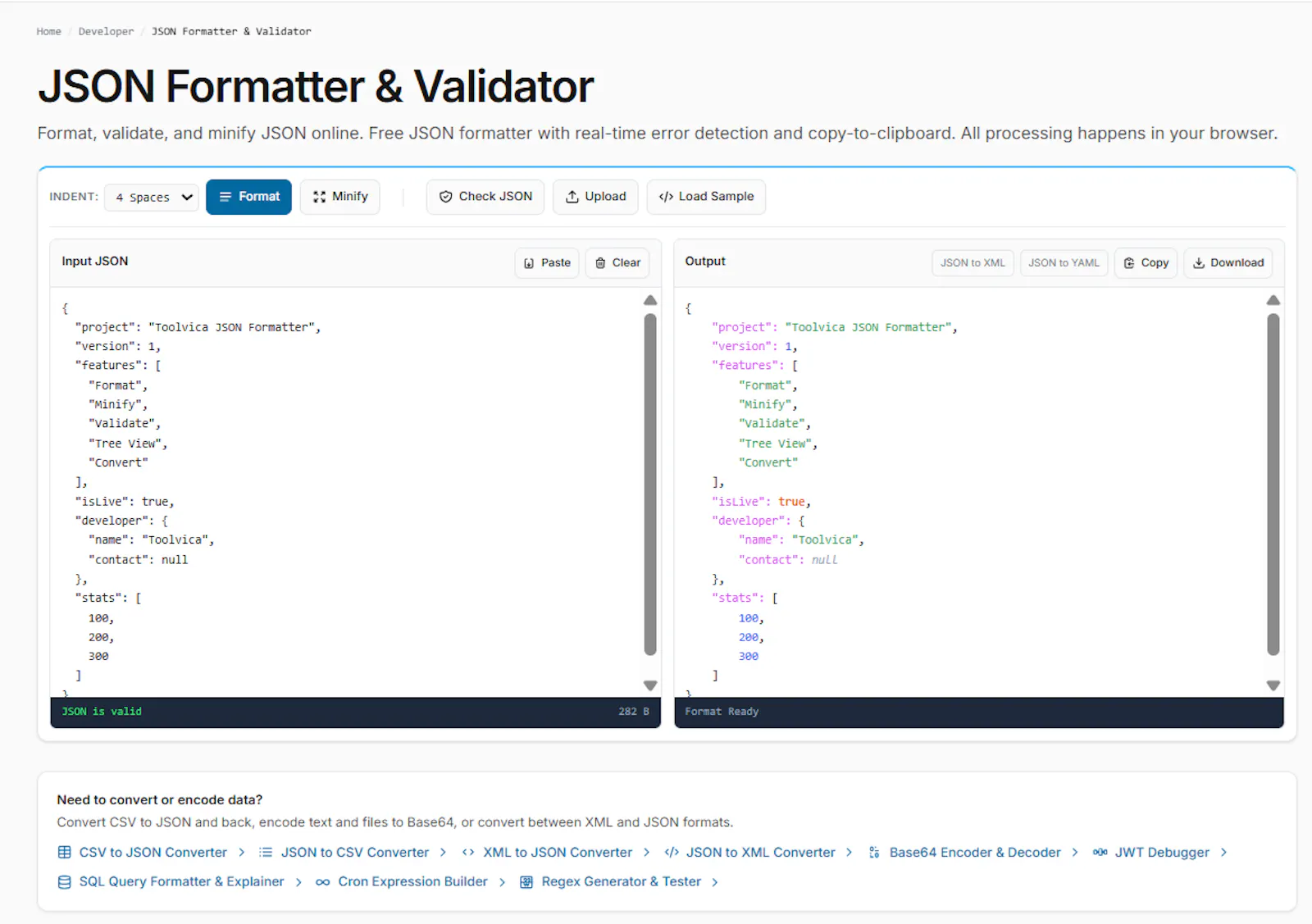Click the clipboard icon on Paste
This screenshot has height=924, width=1312.
[529, 263]
